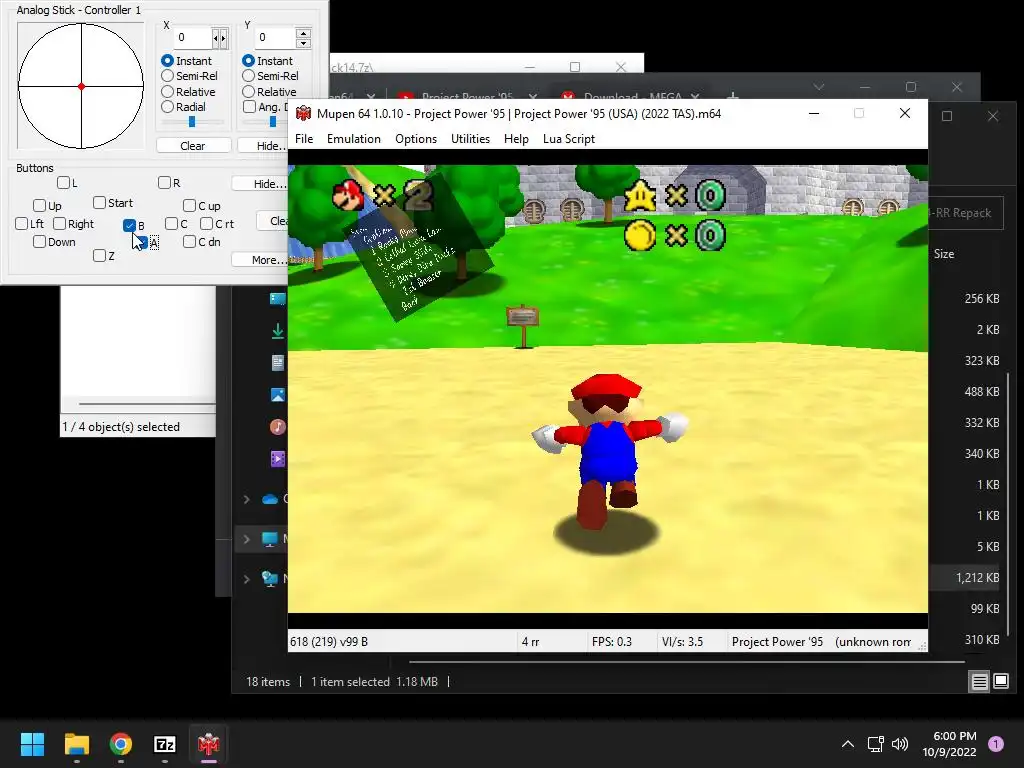Check the R shoulder checkbox
Image resolution: width=1024 pixels, height=768 pixels.
point(165,182)
